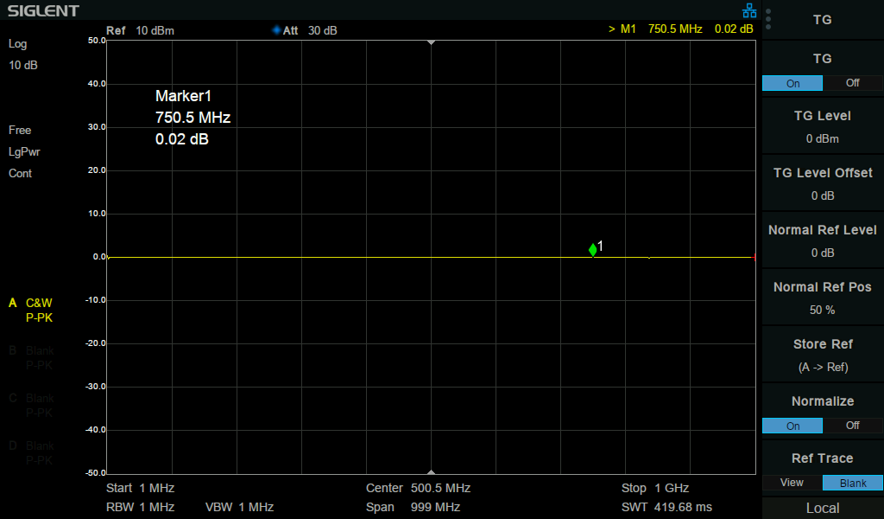Click the Start 1 MHz label

click(x=140, y=488)
